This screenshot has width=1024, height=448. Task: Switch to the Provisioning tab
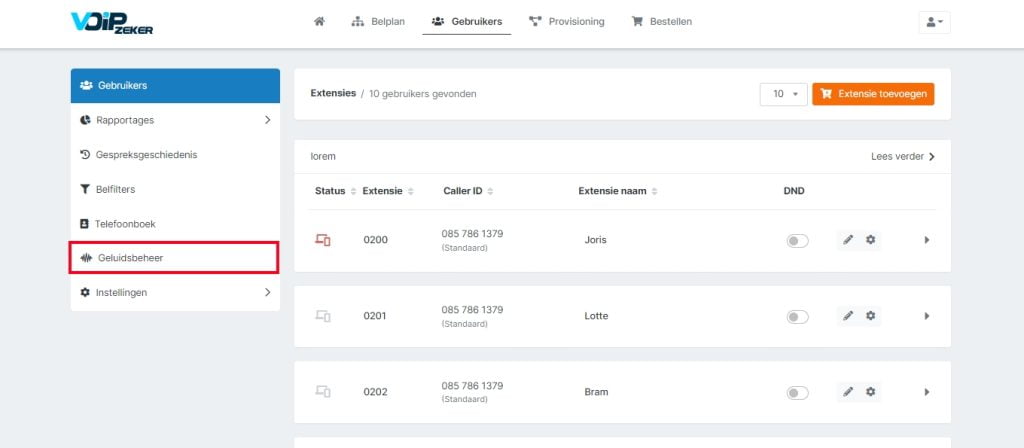click(567, 22)
